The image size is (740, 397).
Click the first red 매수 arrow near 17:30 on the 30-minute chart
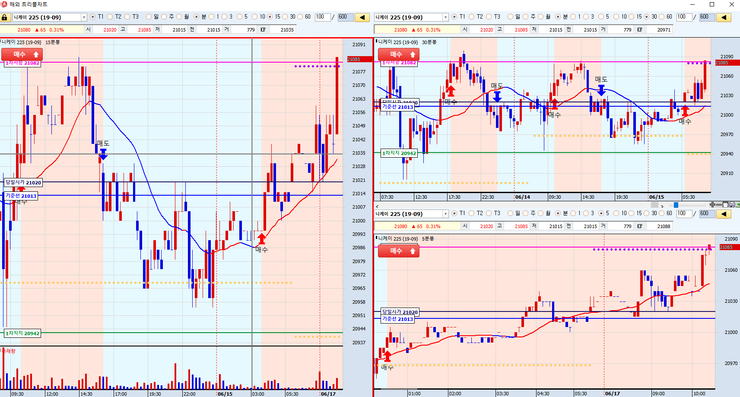[x=451, y=91]
